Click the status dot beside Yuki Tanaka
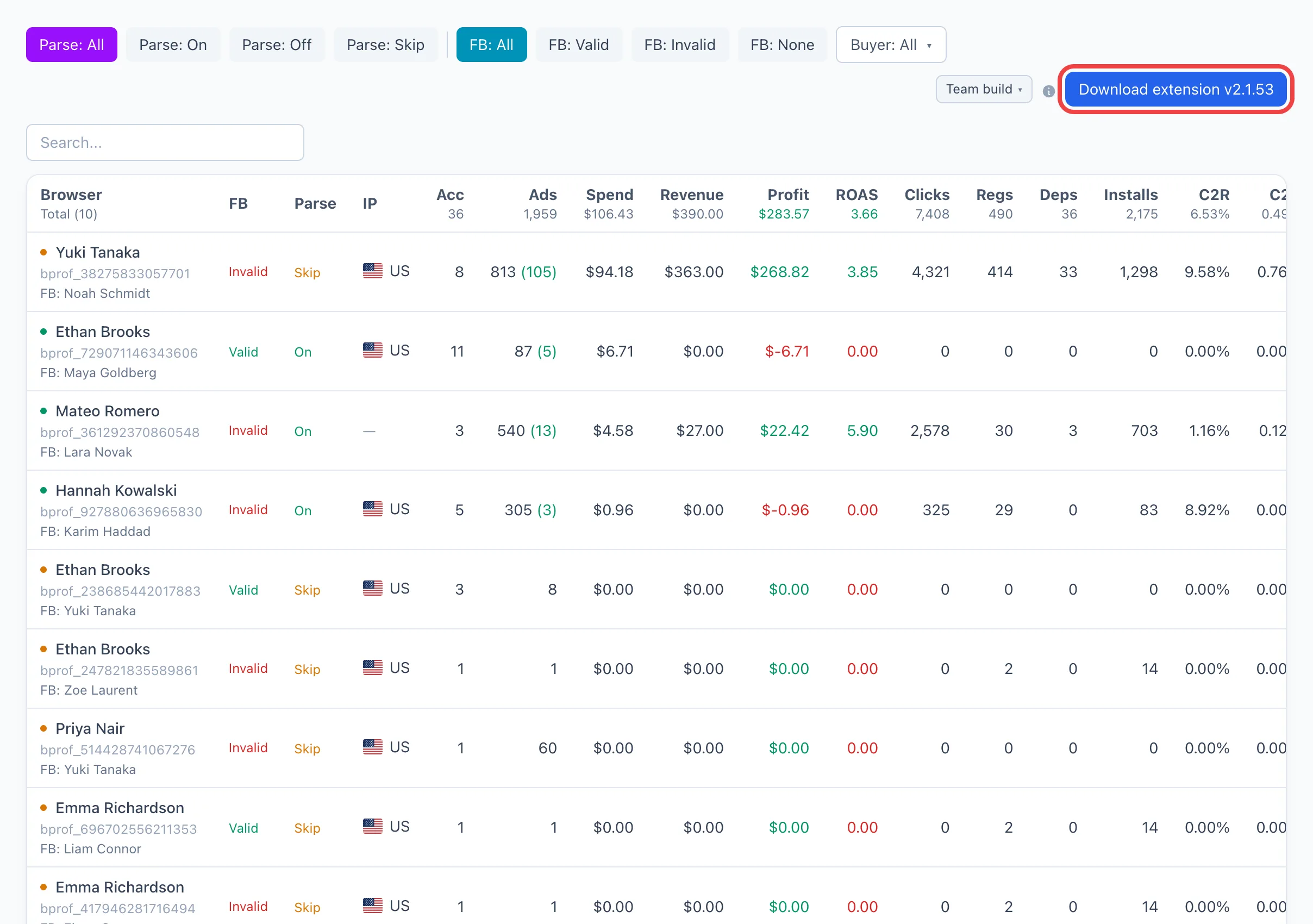1313x924 pixels. [43, 252]
